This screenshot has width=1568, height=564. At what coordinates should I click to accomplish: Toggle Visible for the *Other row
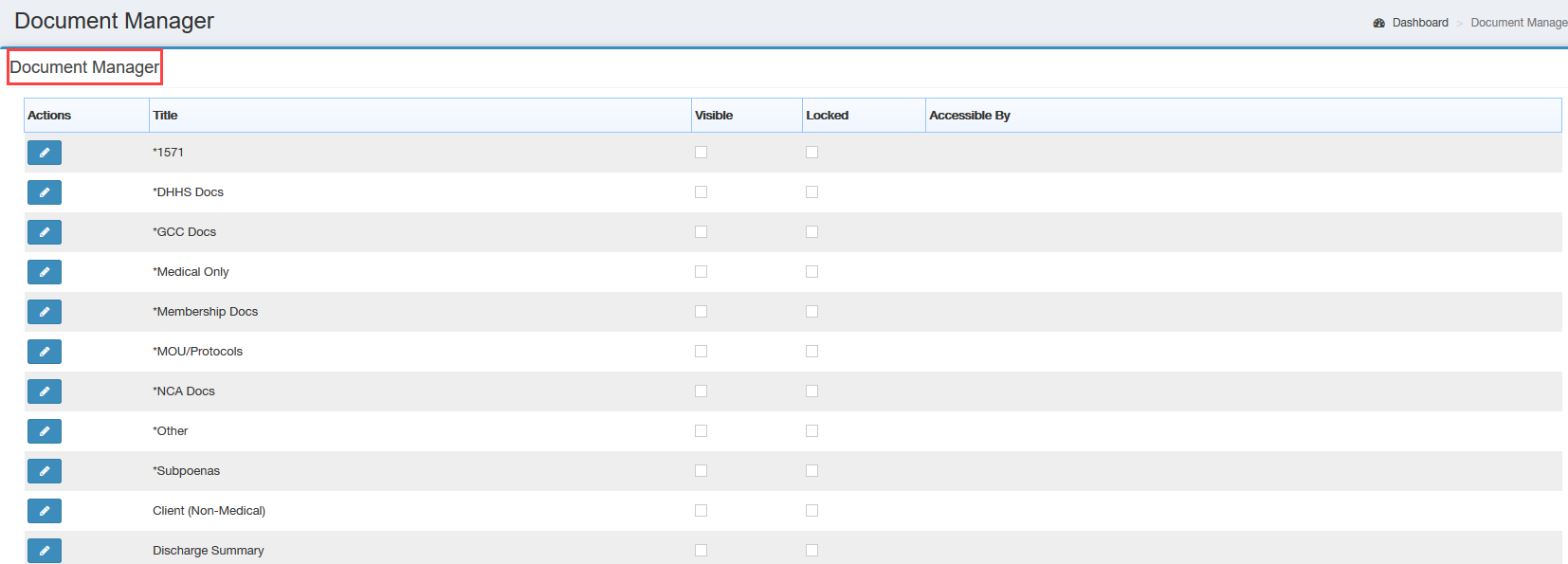pos(702,431)
